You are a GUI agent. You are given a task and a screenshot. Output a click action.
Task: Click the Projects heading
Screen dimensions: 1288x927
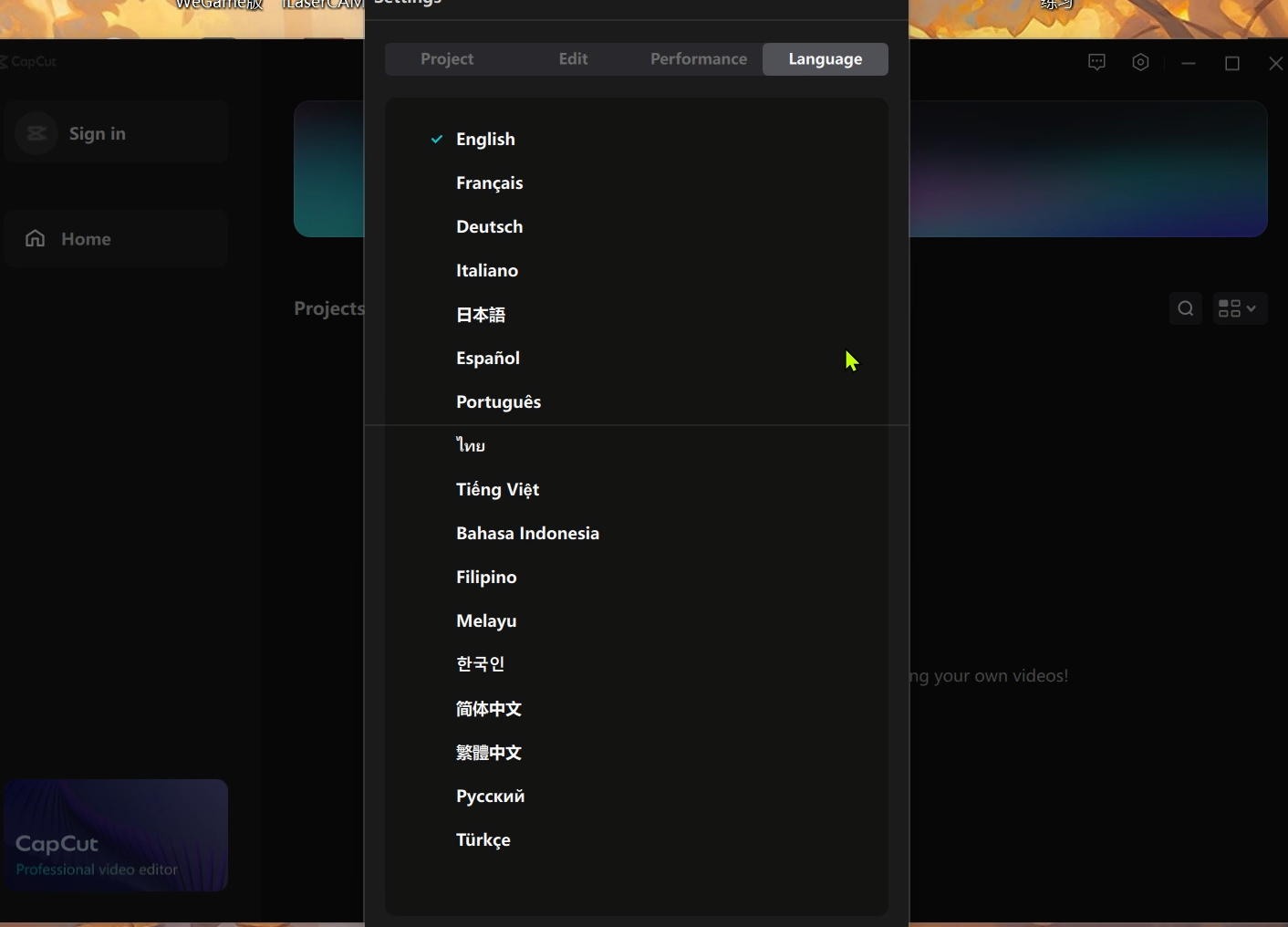329,308
